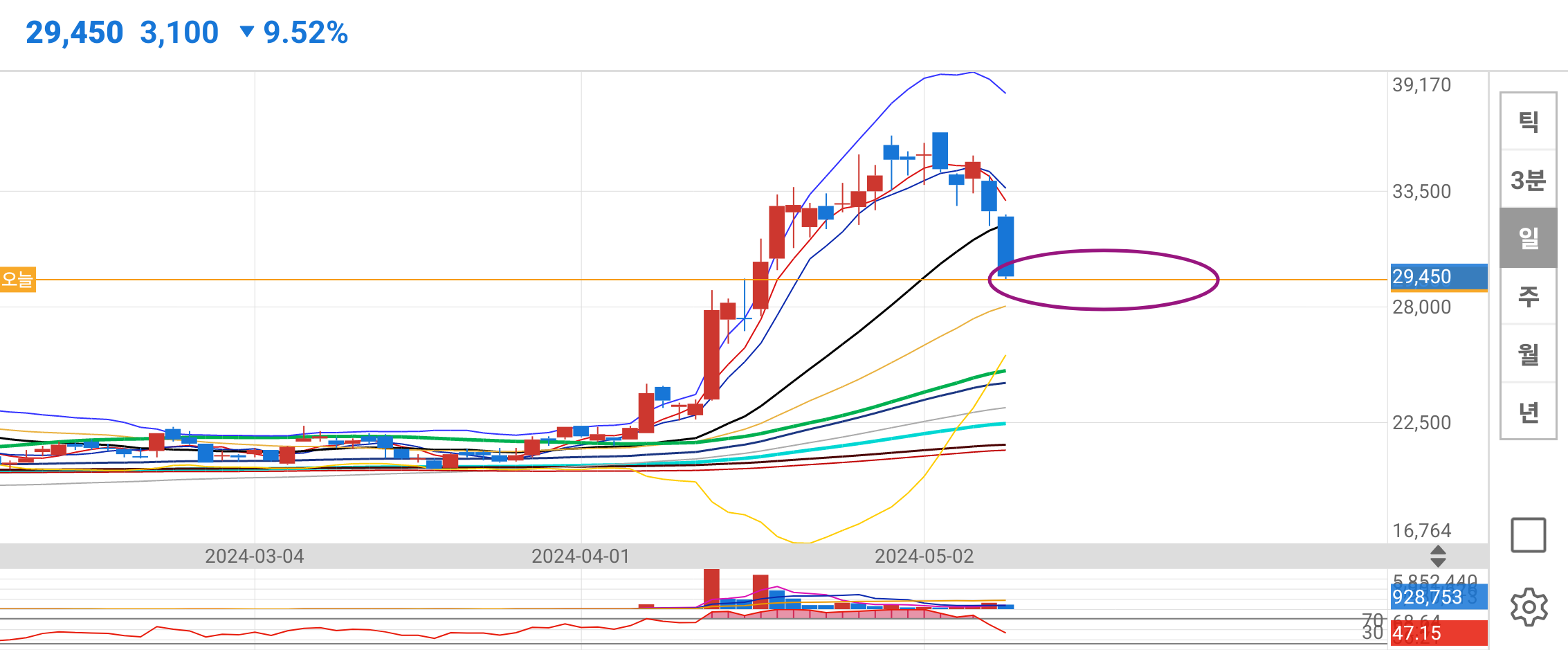This screenshot has height=650, width=1568.
Task: Switch to the 3분 (3-minute) chart
Action: pyautogui.click(x=1528, y=179)
